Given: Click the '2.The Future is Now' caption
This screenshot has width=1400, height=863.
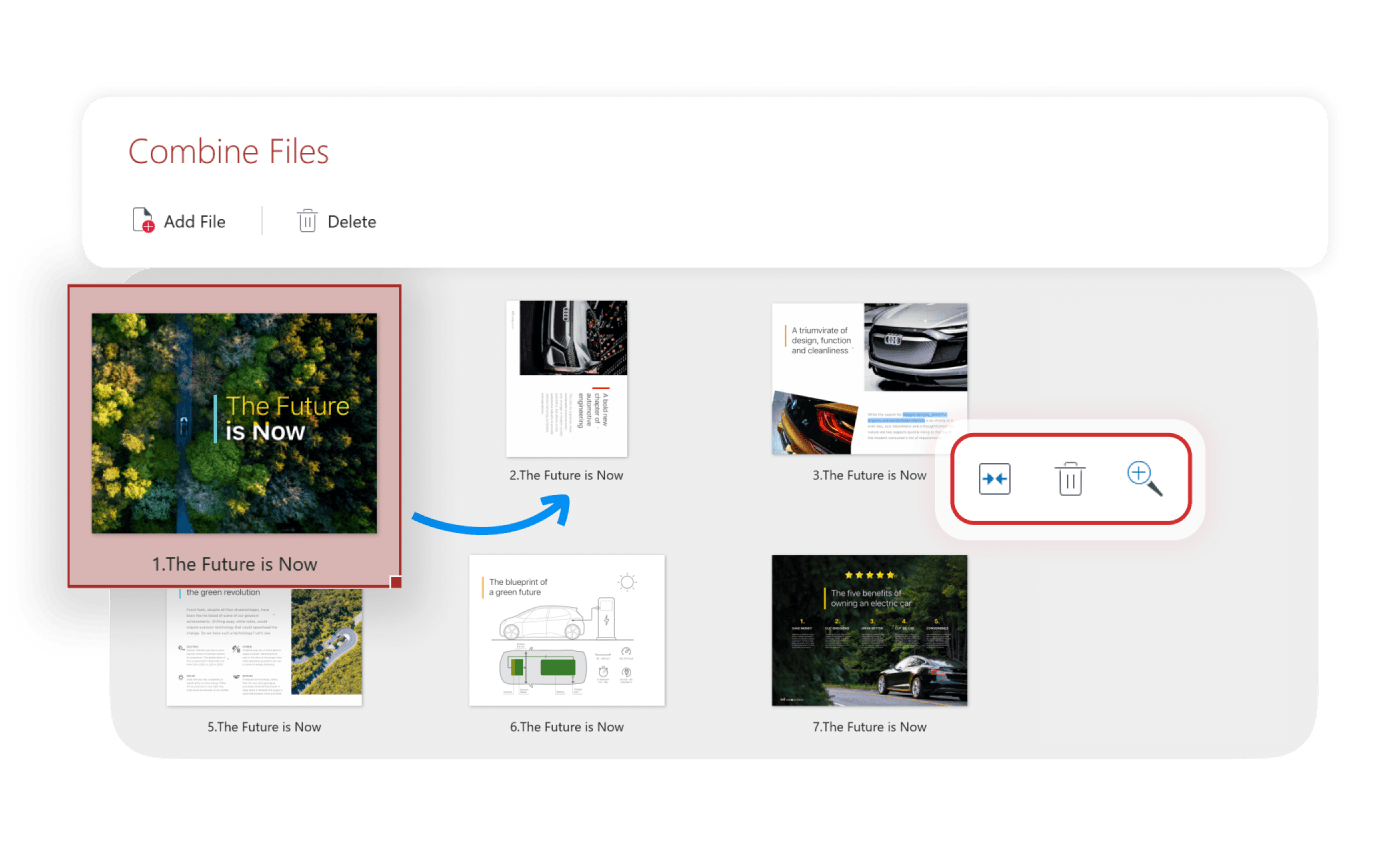Looking at the screenshot, I should tap(566, 475).
